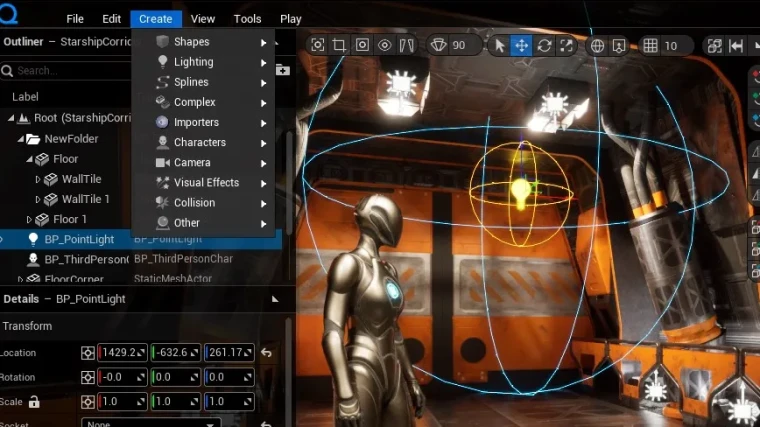This screenshot has height=427, width=760.
Task: Select the crop region toolbar icon
Action: 339,46
